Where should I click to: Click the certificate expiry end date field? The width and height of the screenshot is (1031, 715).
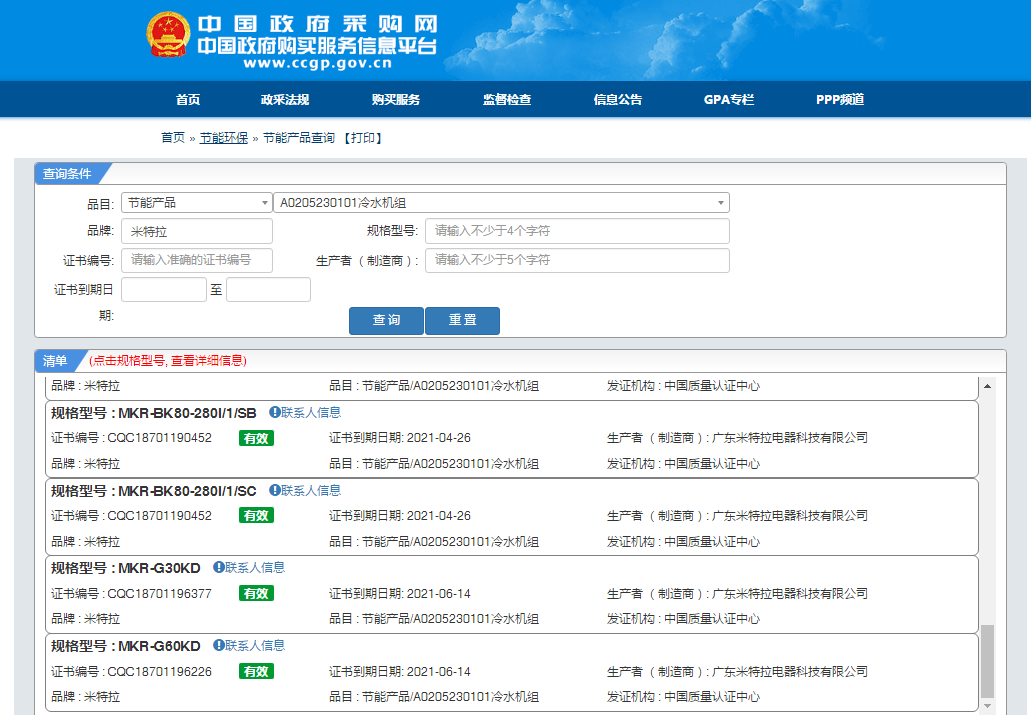pyautogui.click(x=268, y=289)
